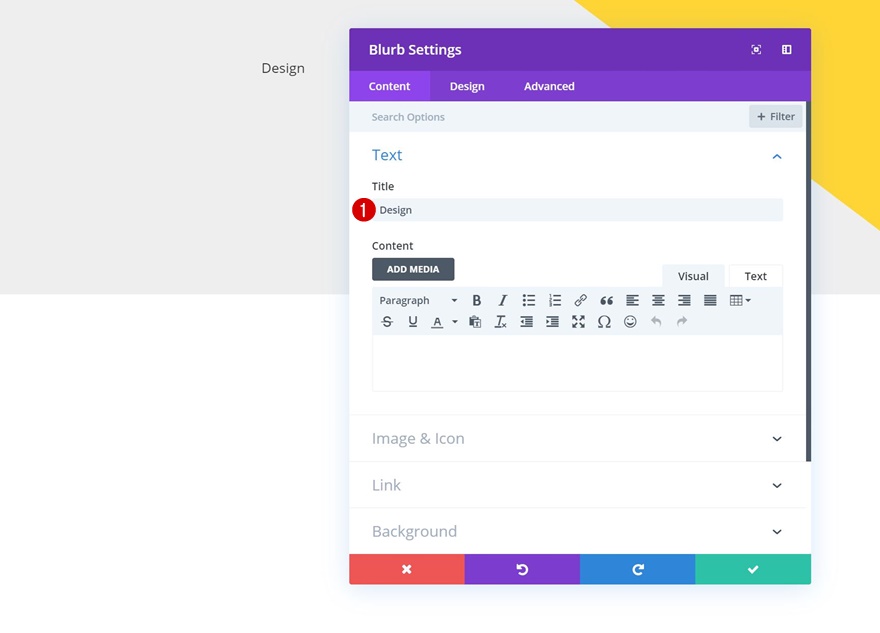Align content text right

pos(684,301)
